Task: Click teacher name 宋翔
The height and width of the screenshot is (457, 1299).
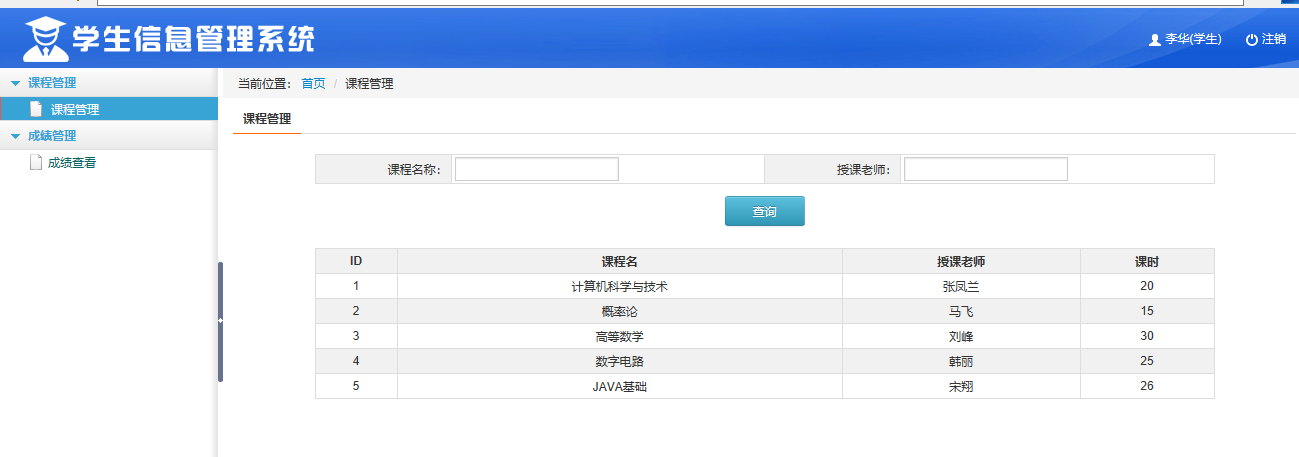Action: point(961,386)
